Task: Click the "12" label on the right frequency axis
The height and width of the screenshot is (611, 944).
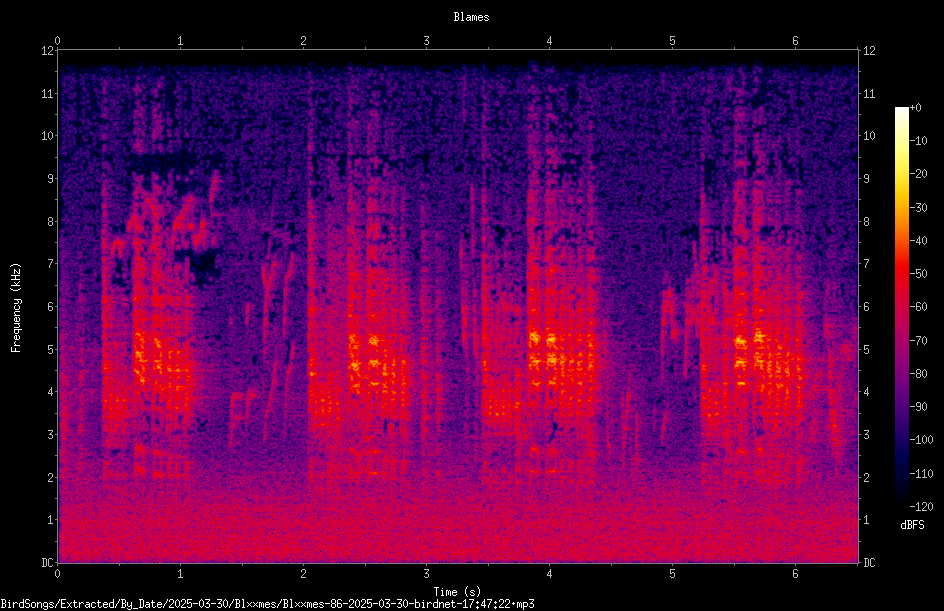Action: pyautogui.click(x=869, y=51)
